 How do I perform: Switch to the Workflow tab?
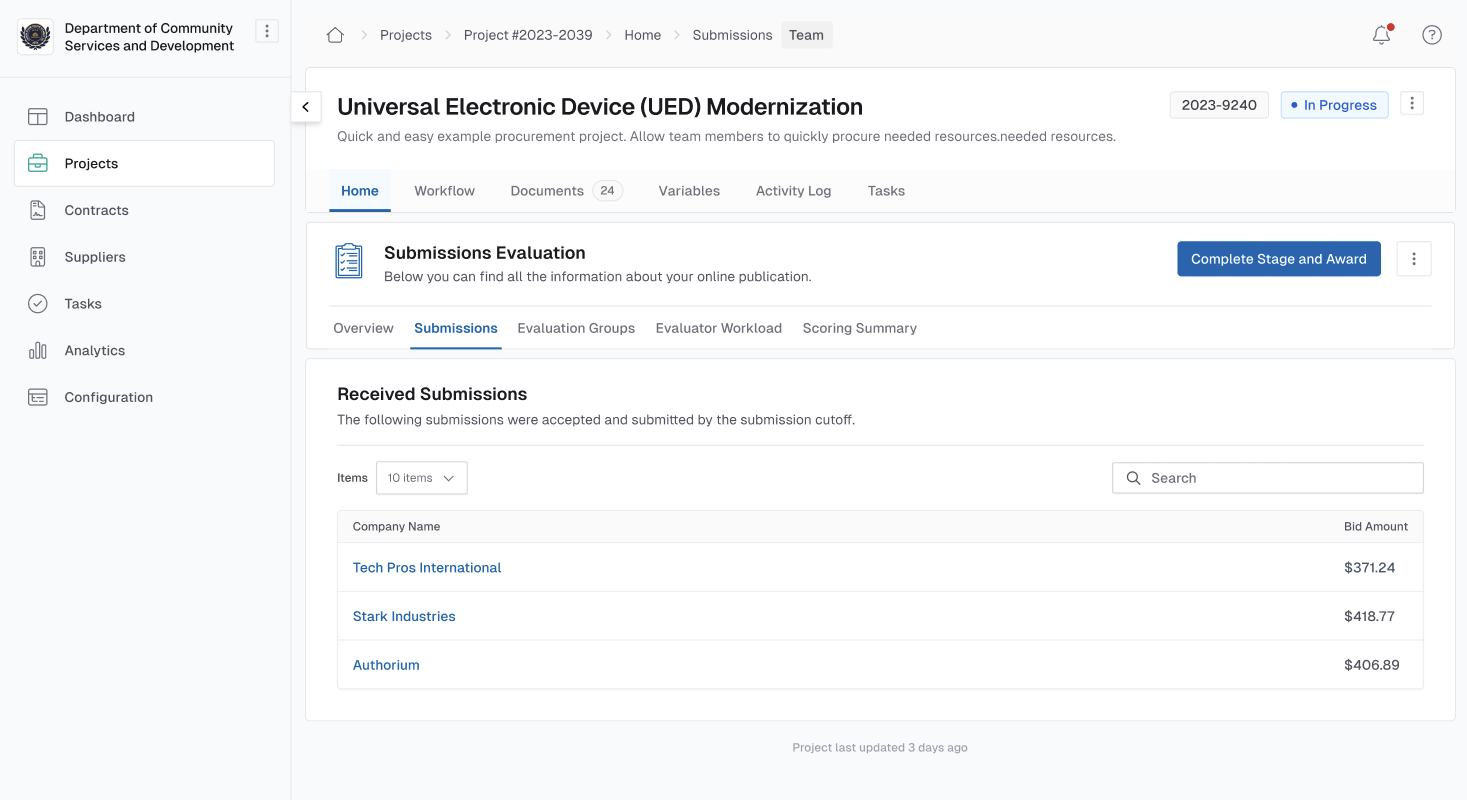point(444,191)
